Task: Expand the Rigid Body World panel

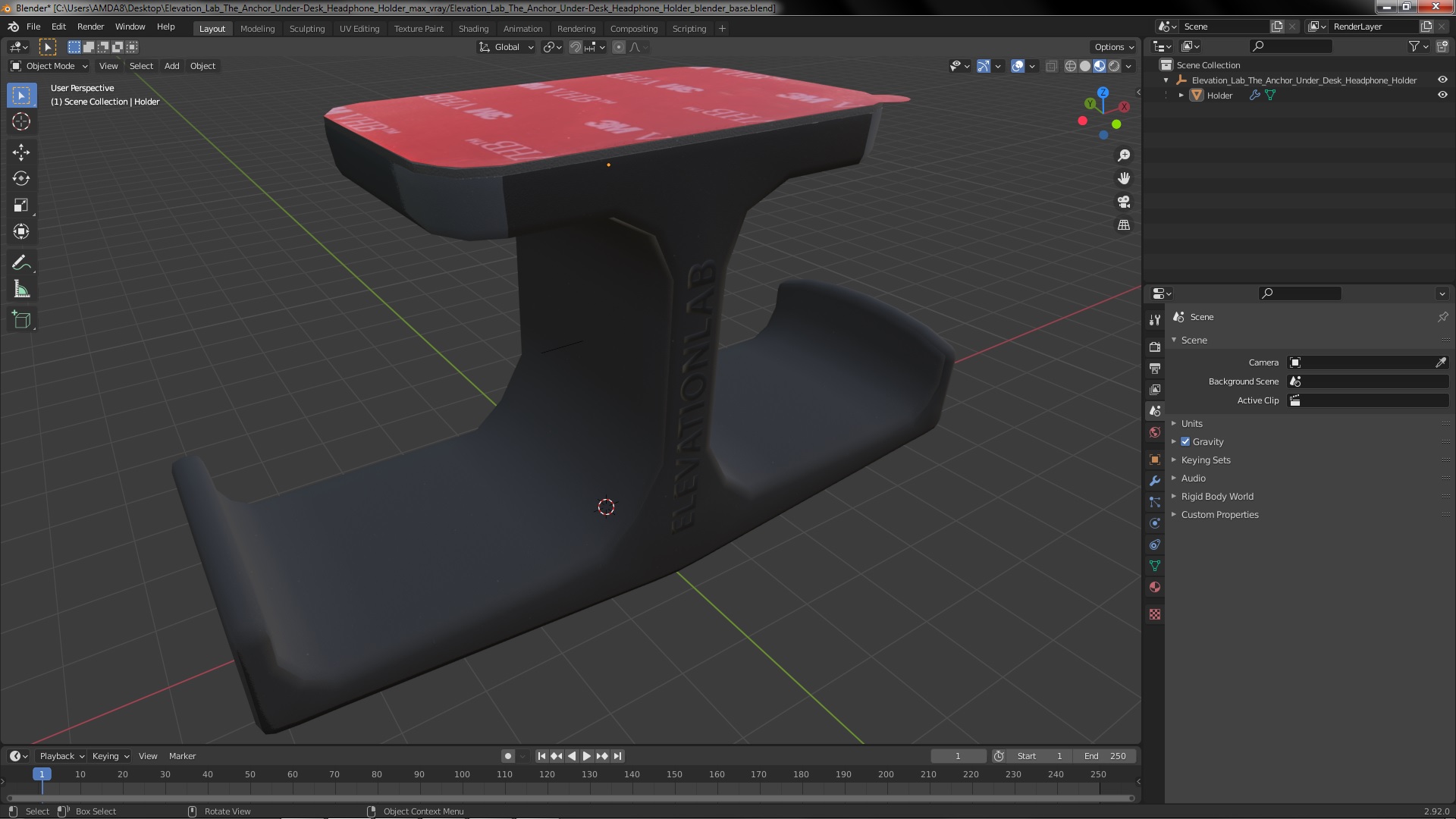Action: [1216, 496]
